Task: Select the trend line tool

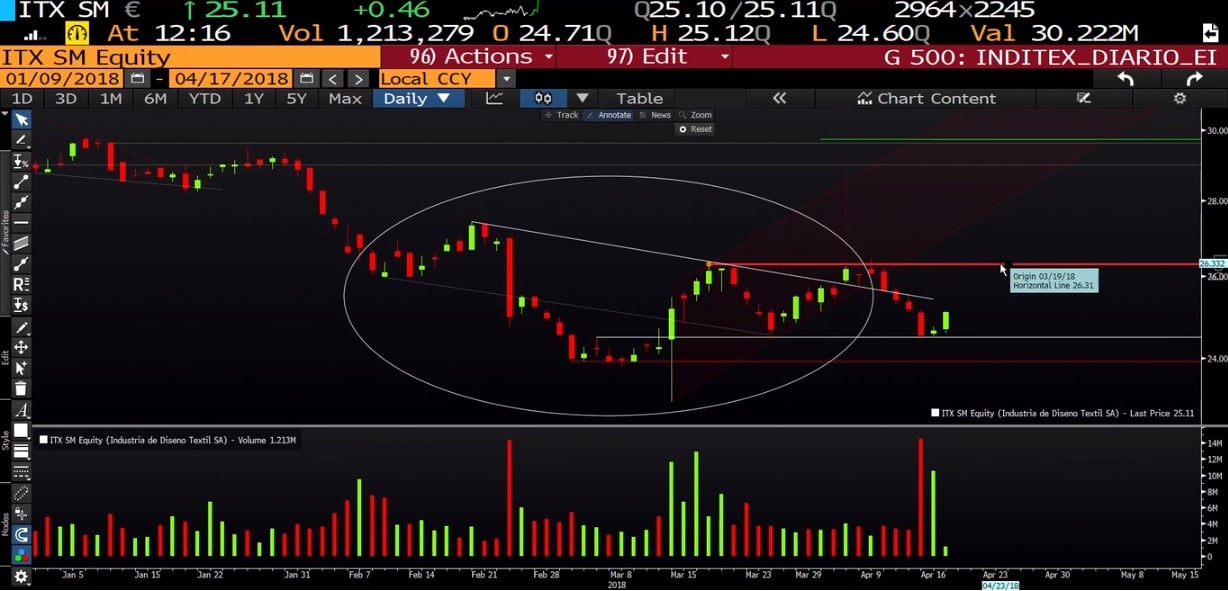Action: point(21,182)
